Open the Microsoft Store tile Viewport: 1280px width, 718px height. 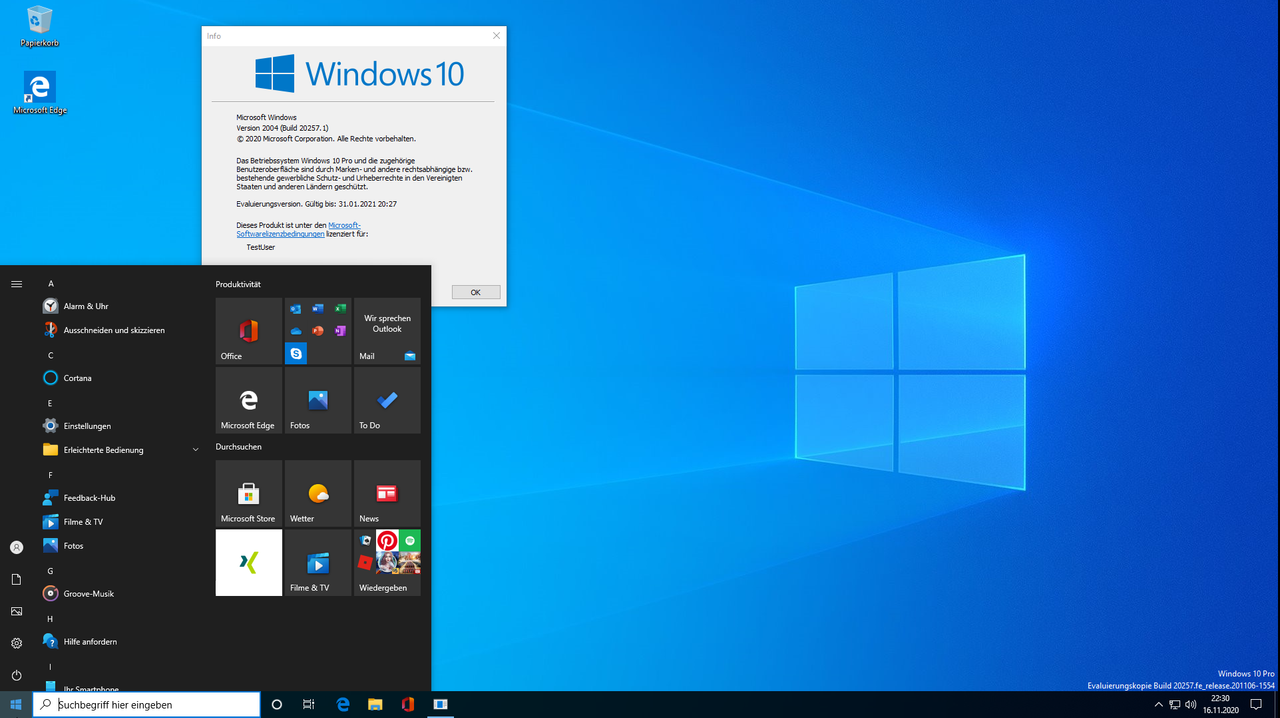pos(249,493)
